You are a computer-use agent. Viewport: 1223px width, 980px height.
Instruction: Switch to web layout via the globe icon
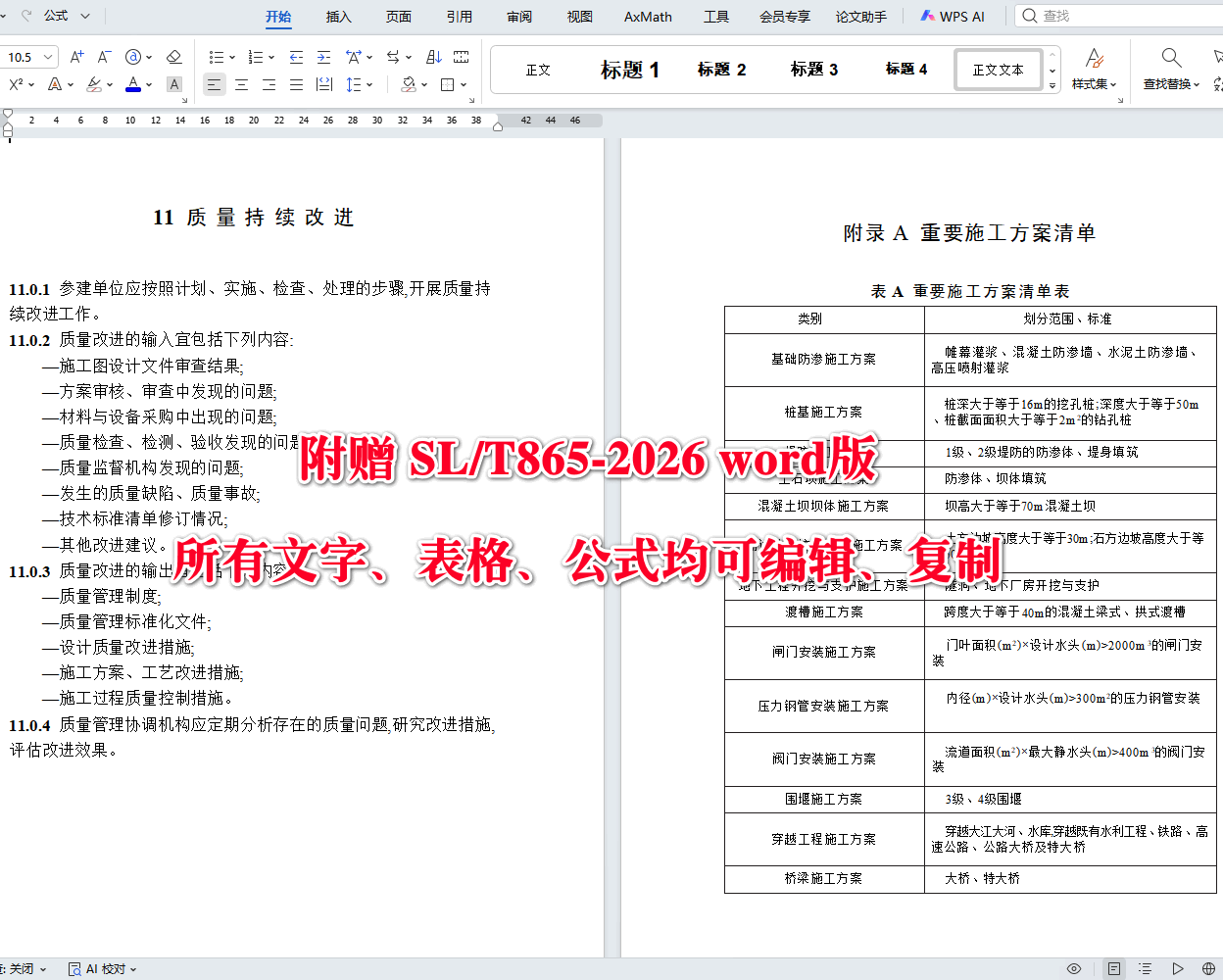pyautogui.click(x=1208, y=968)
